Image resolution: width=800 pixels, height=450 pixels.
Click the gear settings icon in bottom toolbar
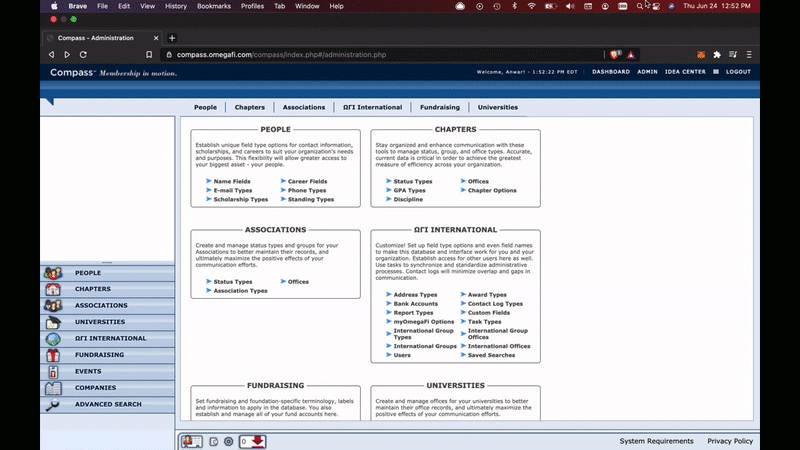[229, 442]
